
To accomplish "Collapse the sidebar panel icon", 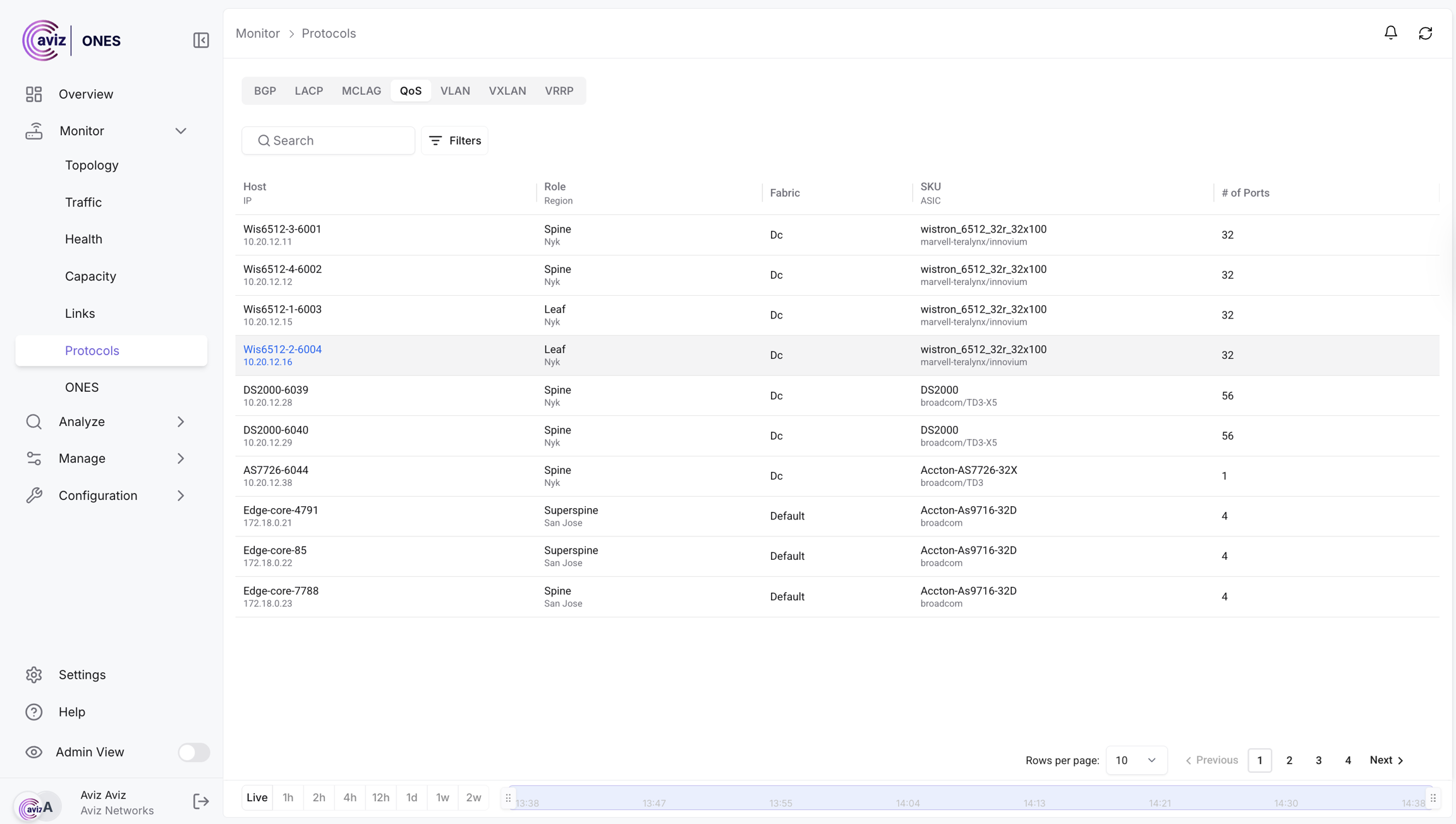I will (x=201, y=40).
